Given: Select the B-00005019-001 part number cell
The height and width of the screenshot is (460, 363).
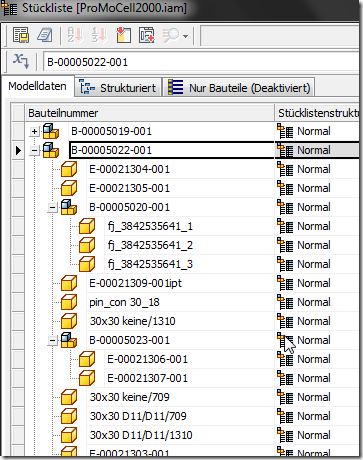Looking at the screenshot, I should 171,131.
